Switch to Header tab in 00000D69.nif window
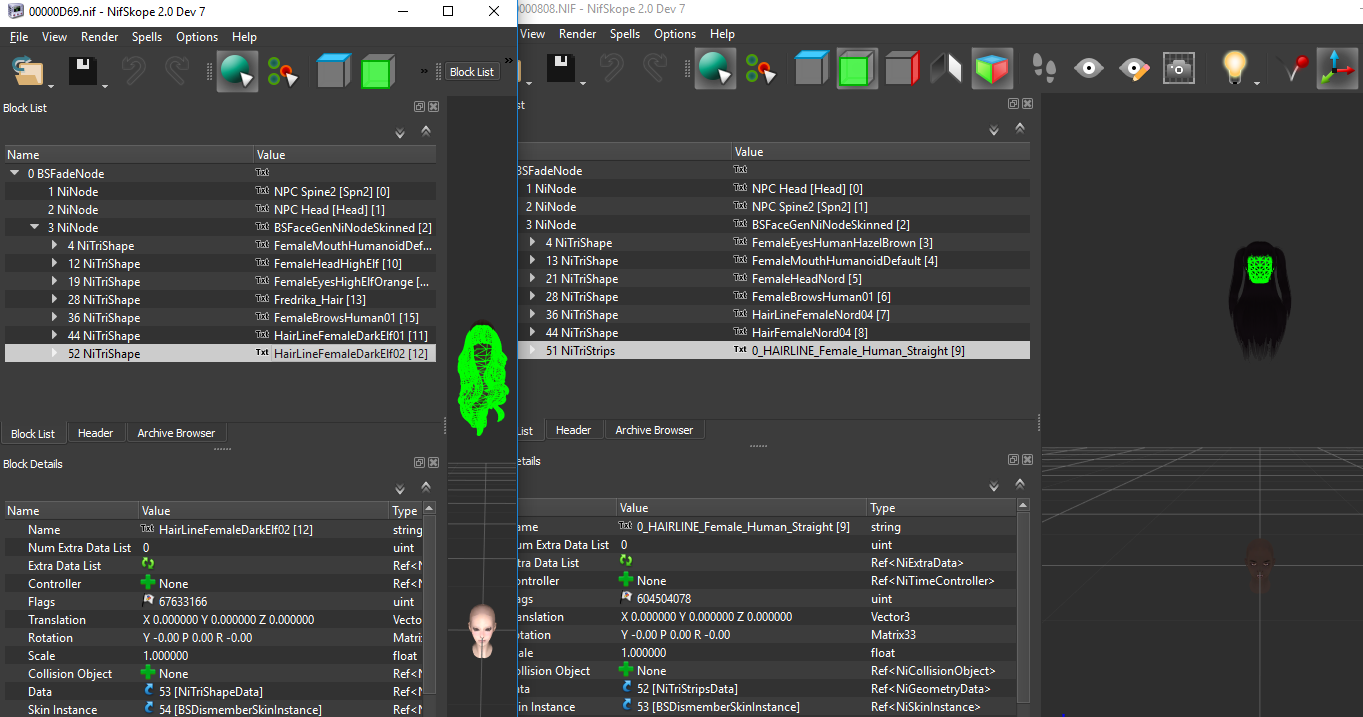 (96, 433)
